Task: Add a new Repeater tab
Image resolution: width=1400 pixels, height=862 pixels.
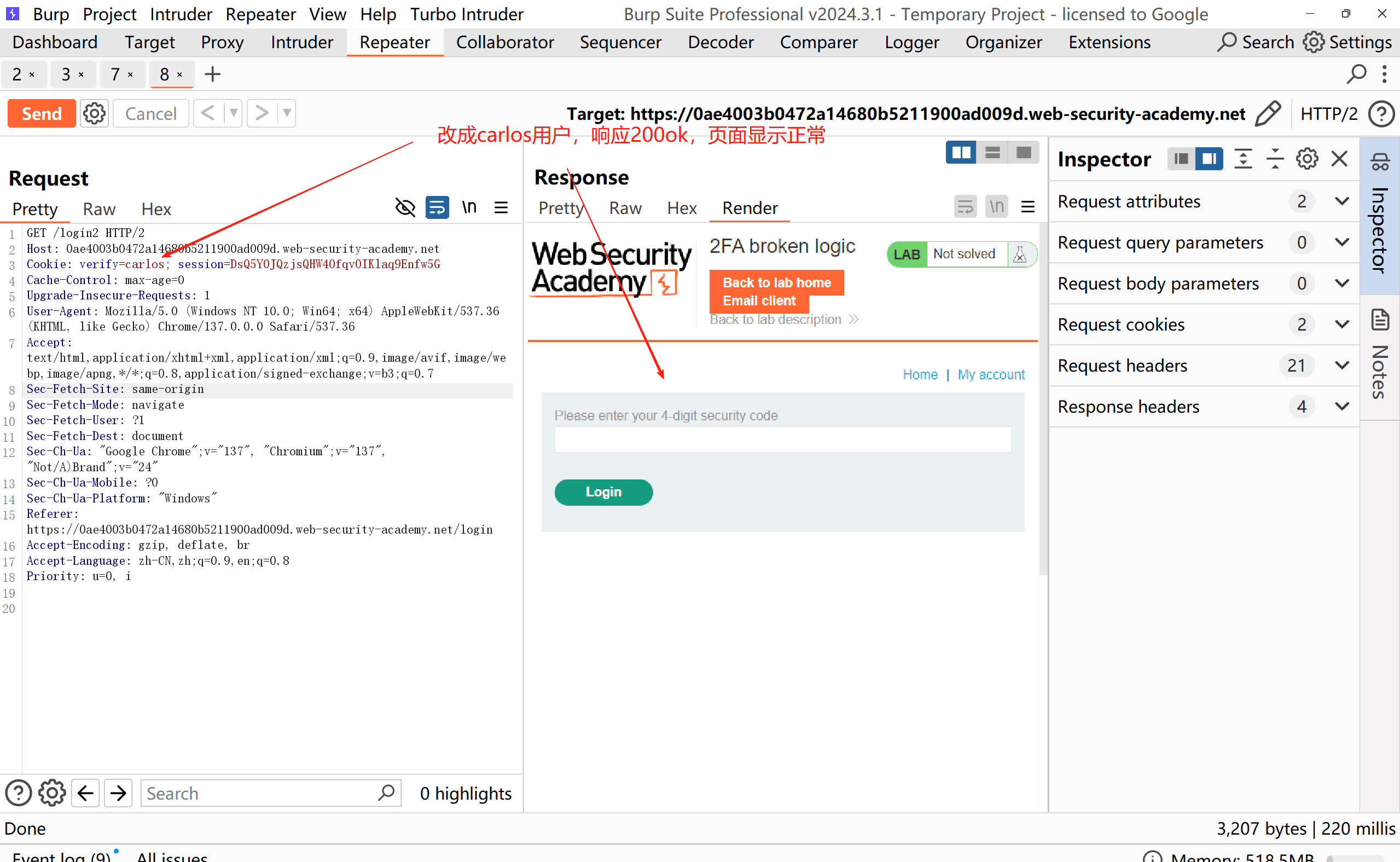Action: click(x=212, y=74)
